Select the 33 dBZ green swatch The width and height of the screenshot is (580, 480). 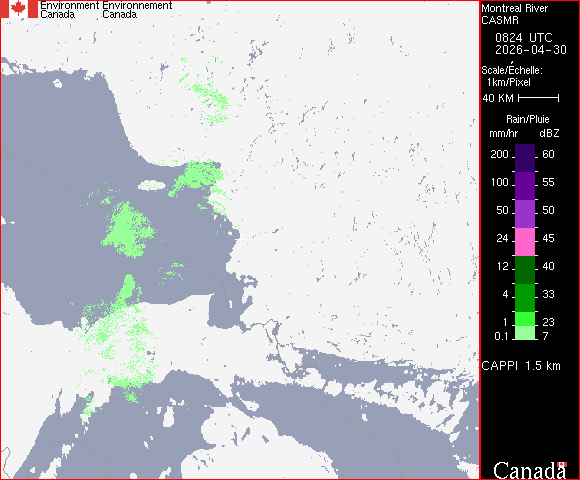click(525, 298)
